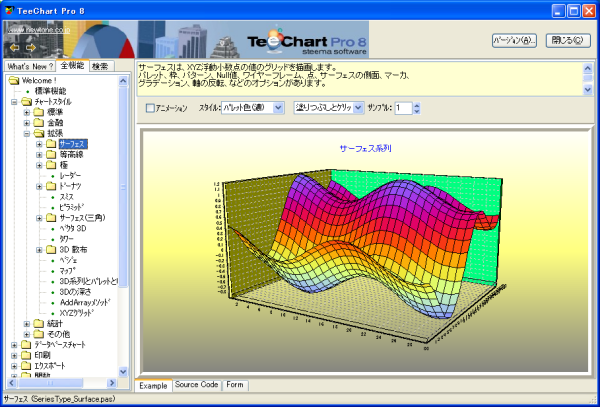Click the 標準 folder icon
This screenshot has height=407, width=600.
click(39, 112)
